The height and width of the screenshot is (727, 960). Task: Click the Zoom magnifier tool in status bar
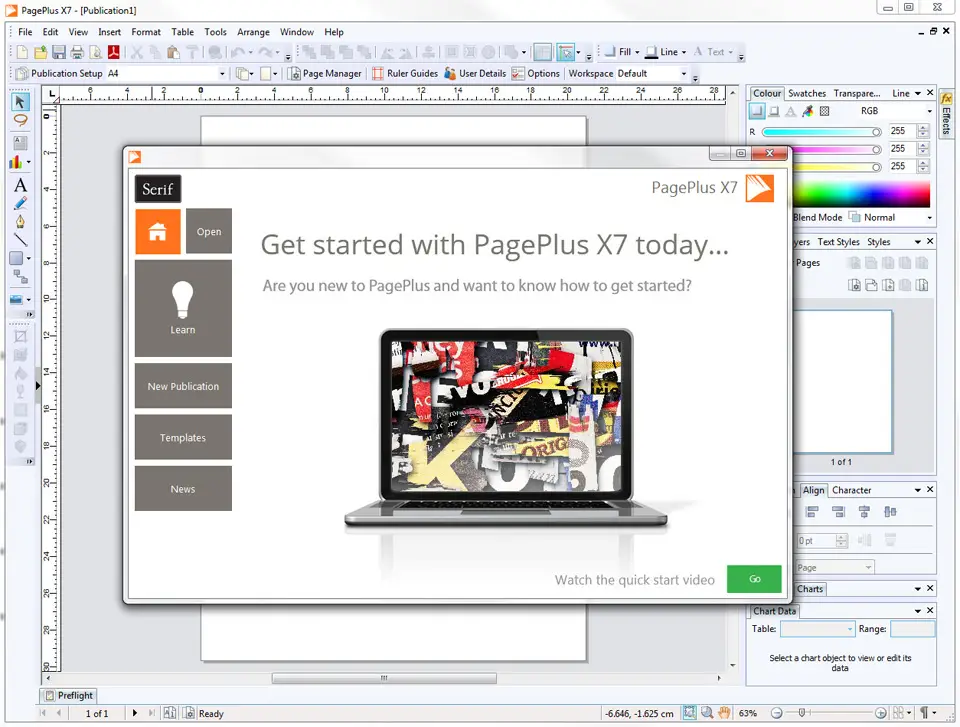click(x=707, y=713)
